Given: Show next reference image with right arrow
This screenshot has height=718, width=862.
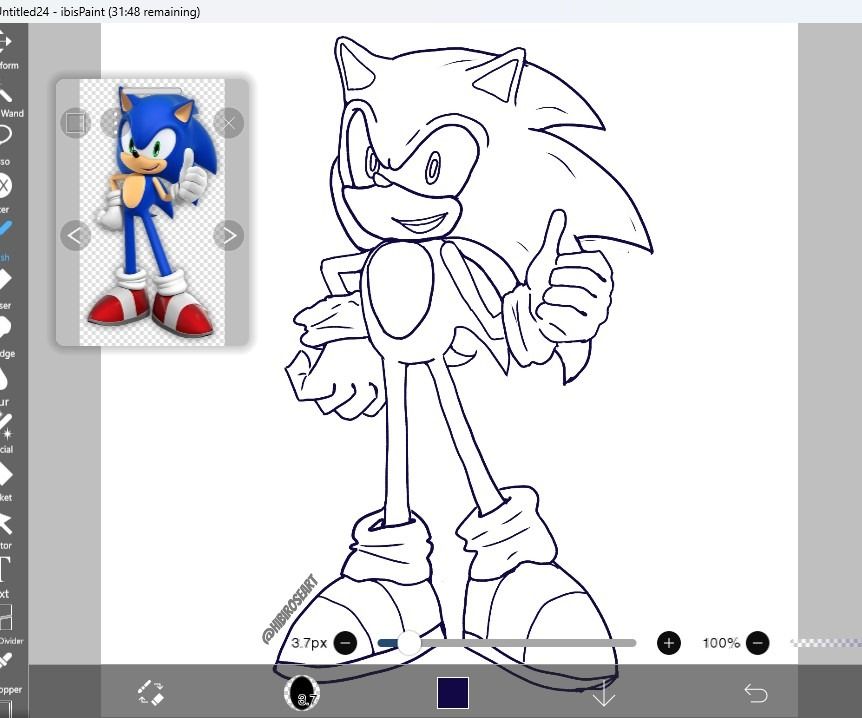Looking at the screenshot, I should 229,236.
